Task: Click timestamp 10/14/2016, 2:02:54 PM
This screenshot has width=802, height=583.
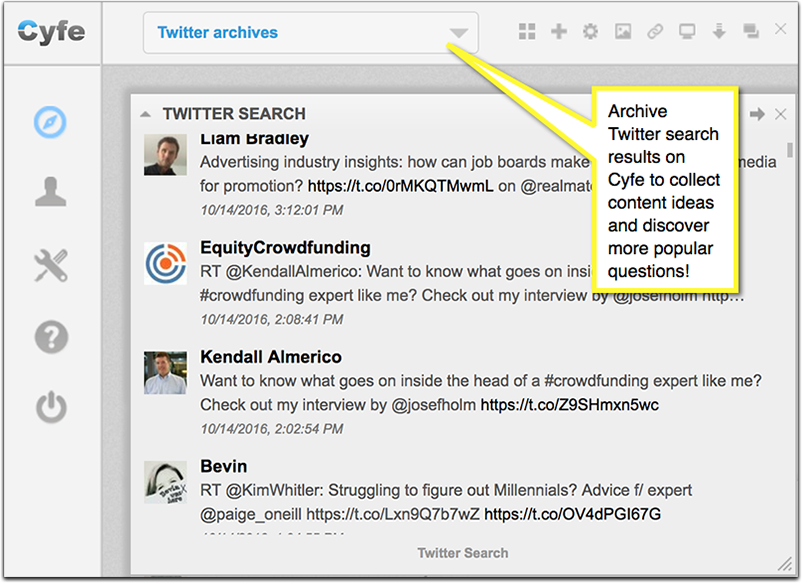Action: [272, 429]
